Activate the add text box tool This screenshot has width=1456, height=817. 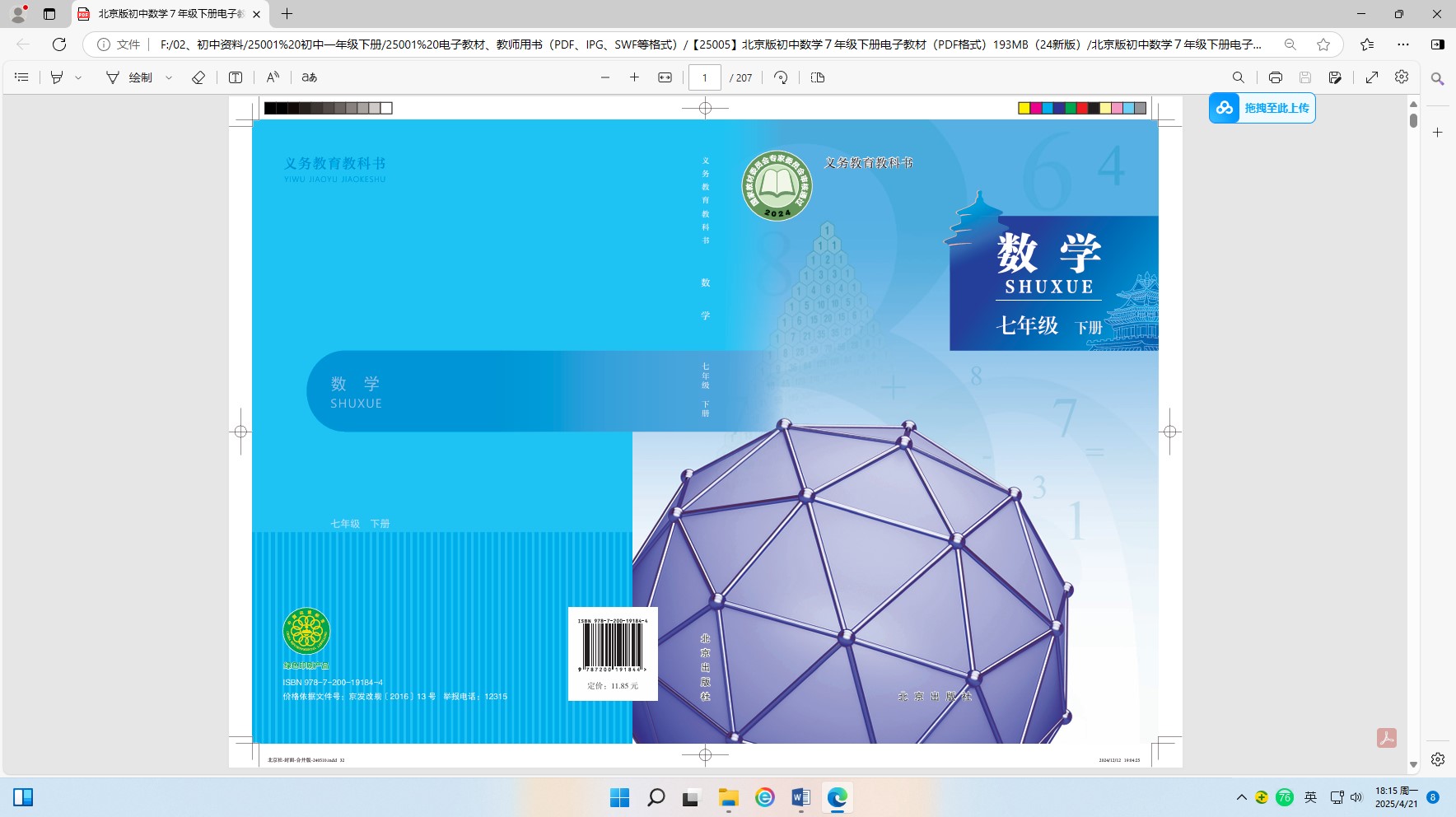(x=236, y=77)
